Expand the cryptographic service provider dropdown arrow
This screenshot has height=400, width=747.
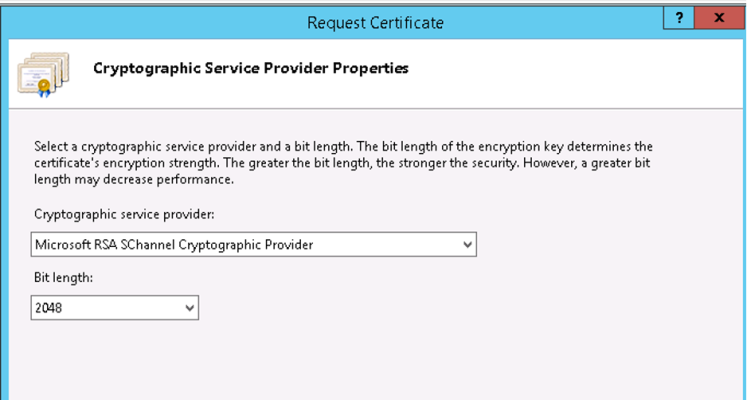click(x=467, y=245)
